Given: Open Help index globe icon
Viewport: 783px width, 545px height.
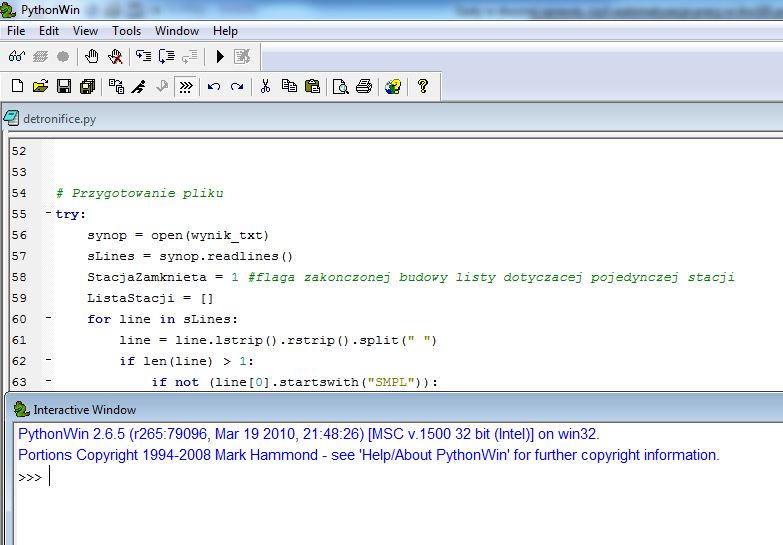Looking at the screenshot, I should point(393,86).
